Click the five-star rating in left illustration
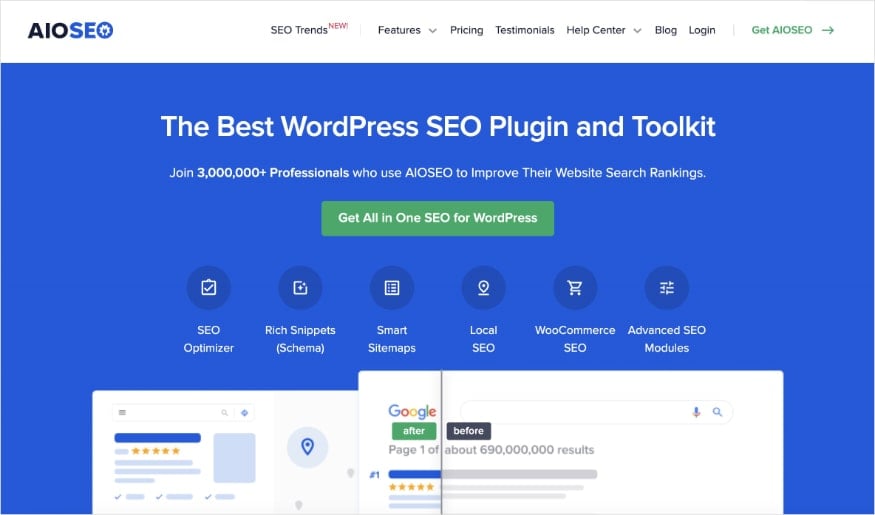The width and height of the screenshot is (875, 515). coord(156,451)
